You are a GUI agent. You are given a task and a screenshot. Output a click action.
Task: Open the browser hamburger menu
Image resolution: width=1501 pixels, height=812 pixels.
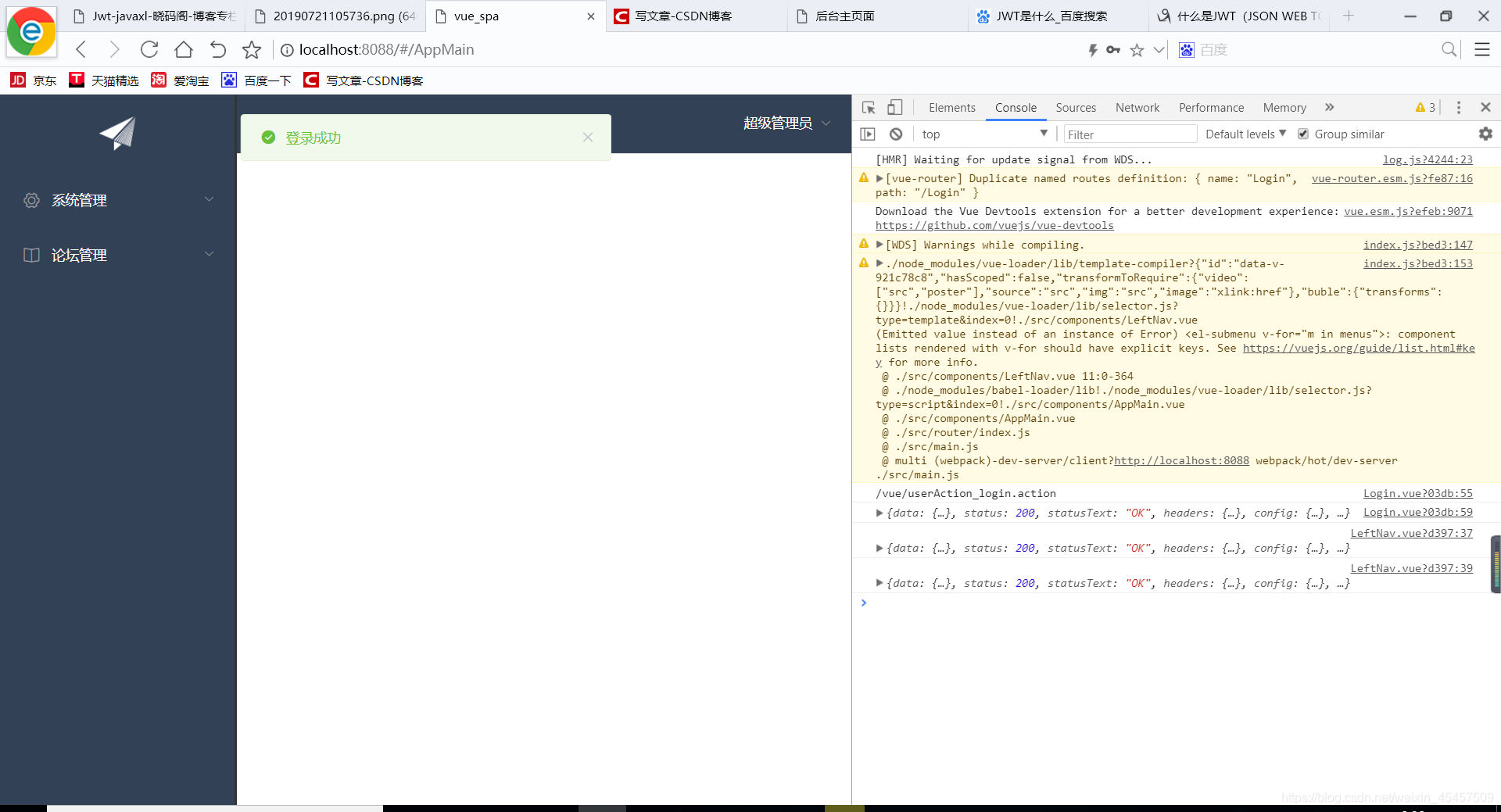1481,50
